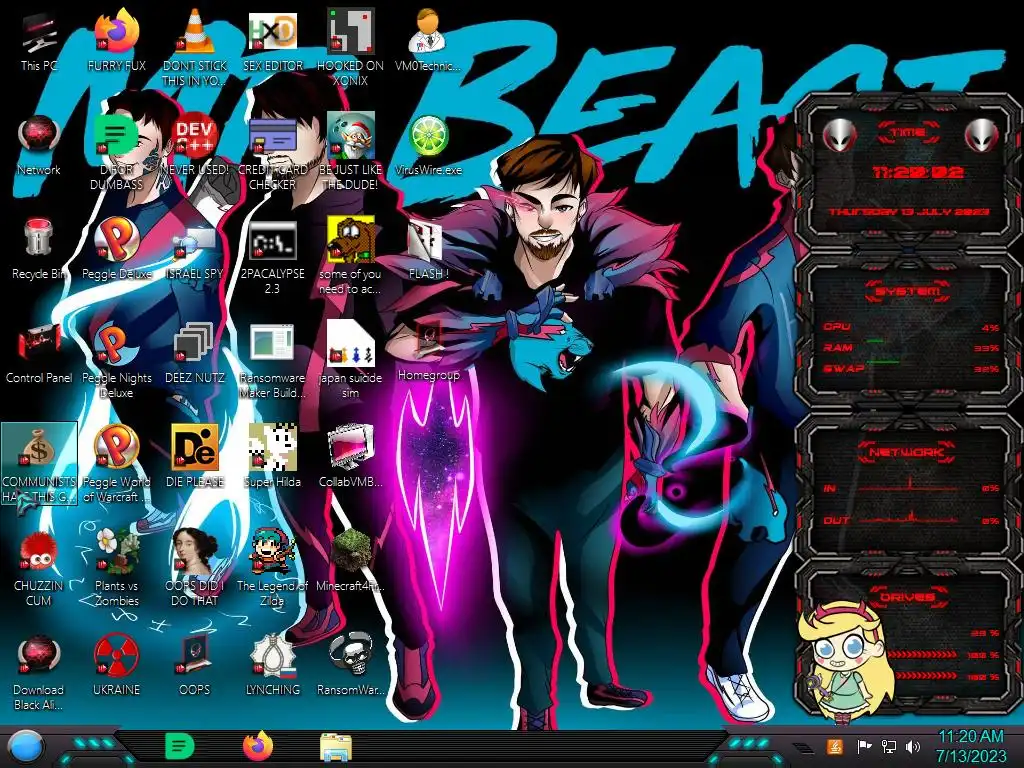Screen dimensions: 1024x768
Task: Open the Minecraft4Fr grass block icon
Action: (x=350, y=562)
